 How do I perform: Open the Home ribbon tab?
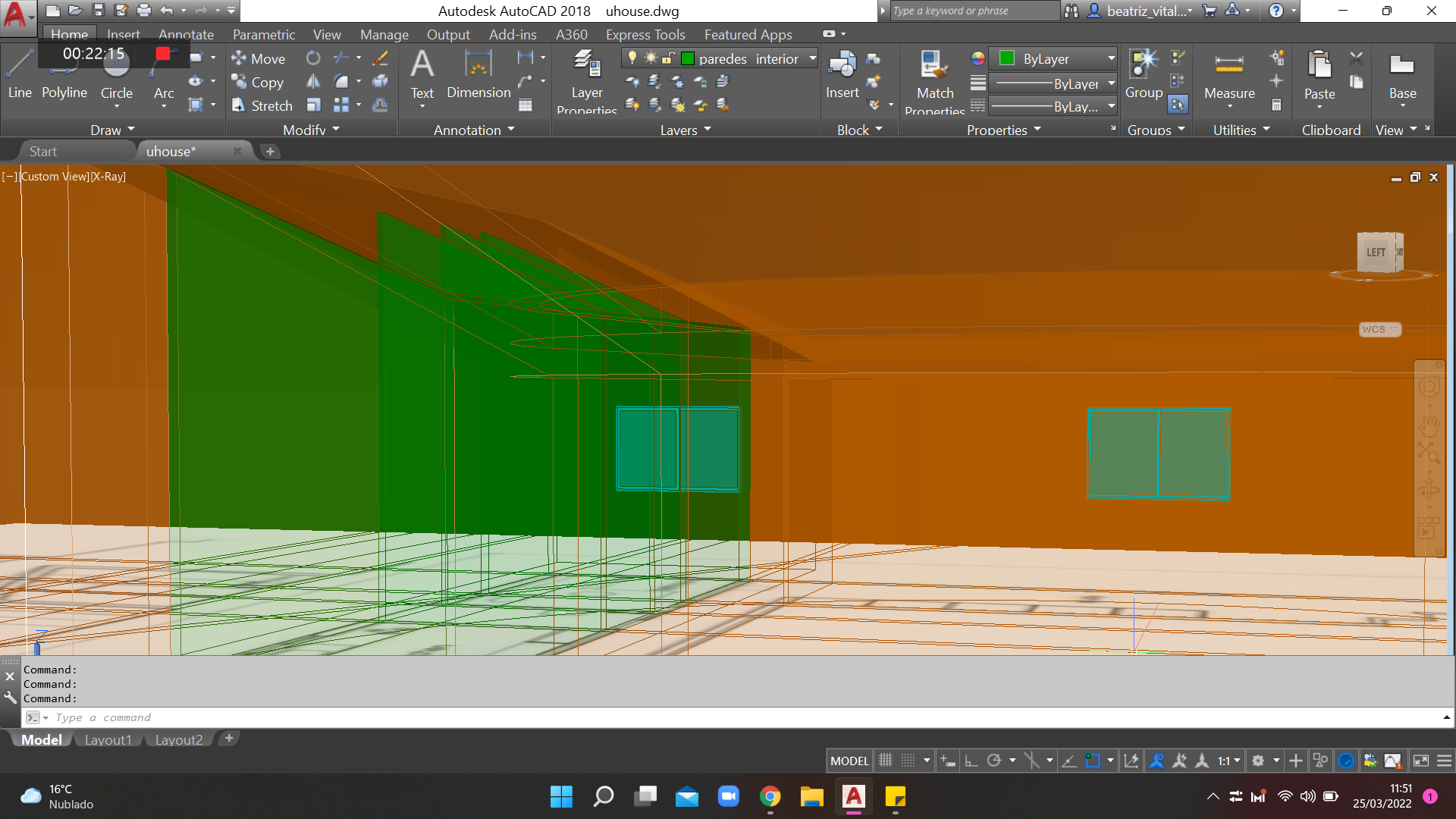(x=68, y=33)
